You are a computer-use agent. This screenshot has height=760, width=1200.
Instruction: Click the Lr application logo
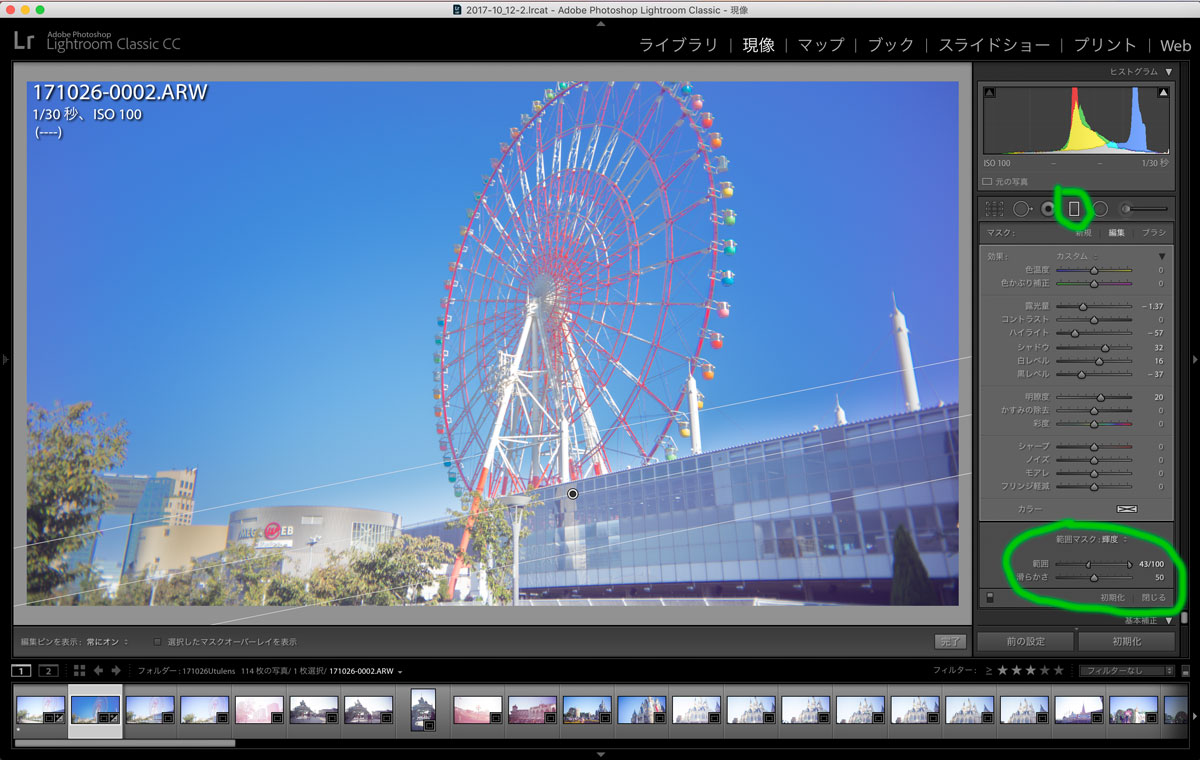(25, 41)
